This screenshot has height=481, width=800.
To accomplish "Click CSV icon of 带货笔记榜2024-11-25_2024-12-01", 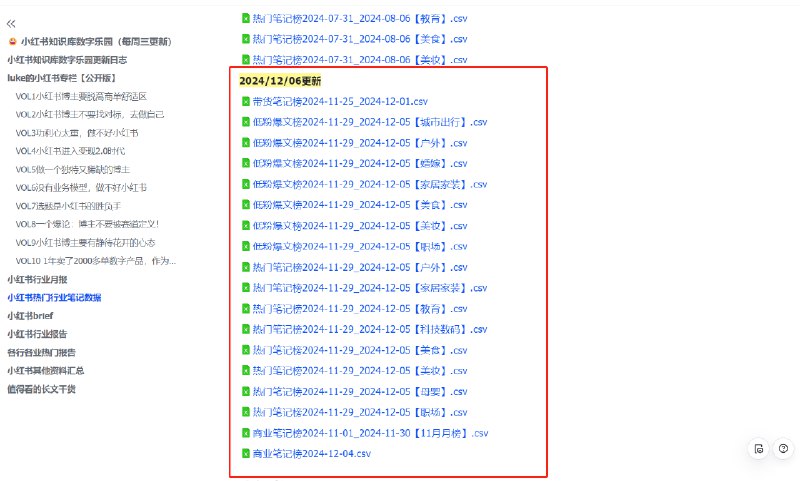I will [x=245, y=102].
